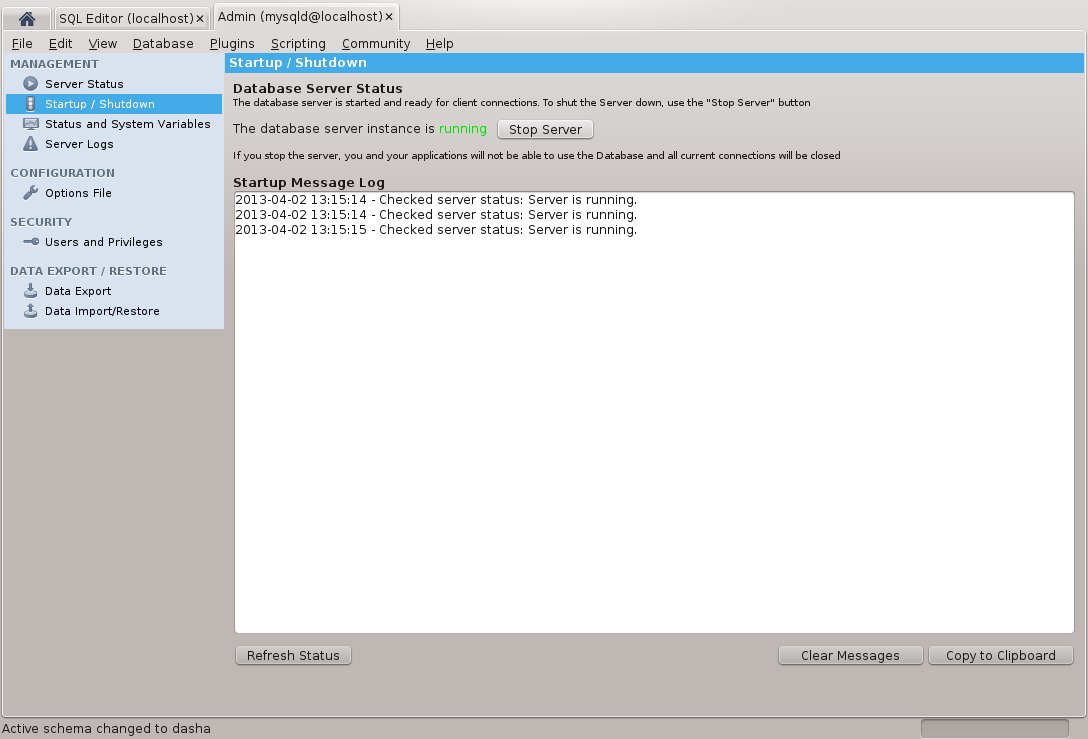This screenshot has width=1088, height=739.
Task: Close the Admin (mysqld@localhost) tab
Action: pyautogui.click(x=389, y=17)
